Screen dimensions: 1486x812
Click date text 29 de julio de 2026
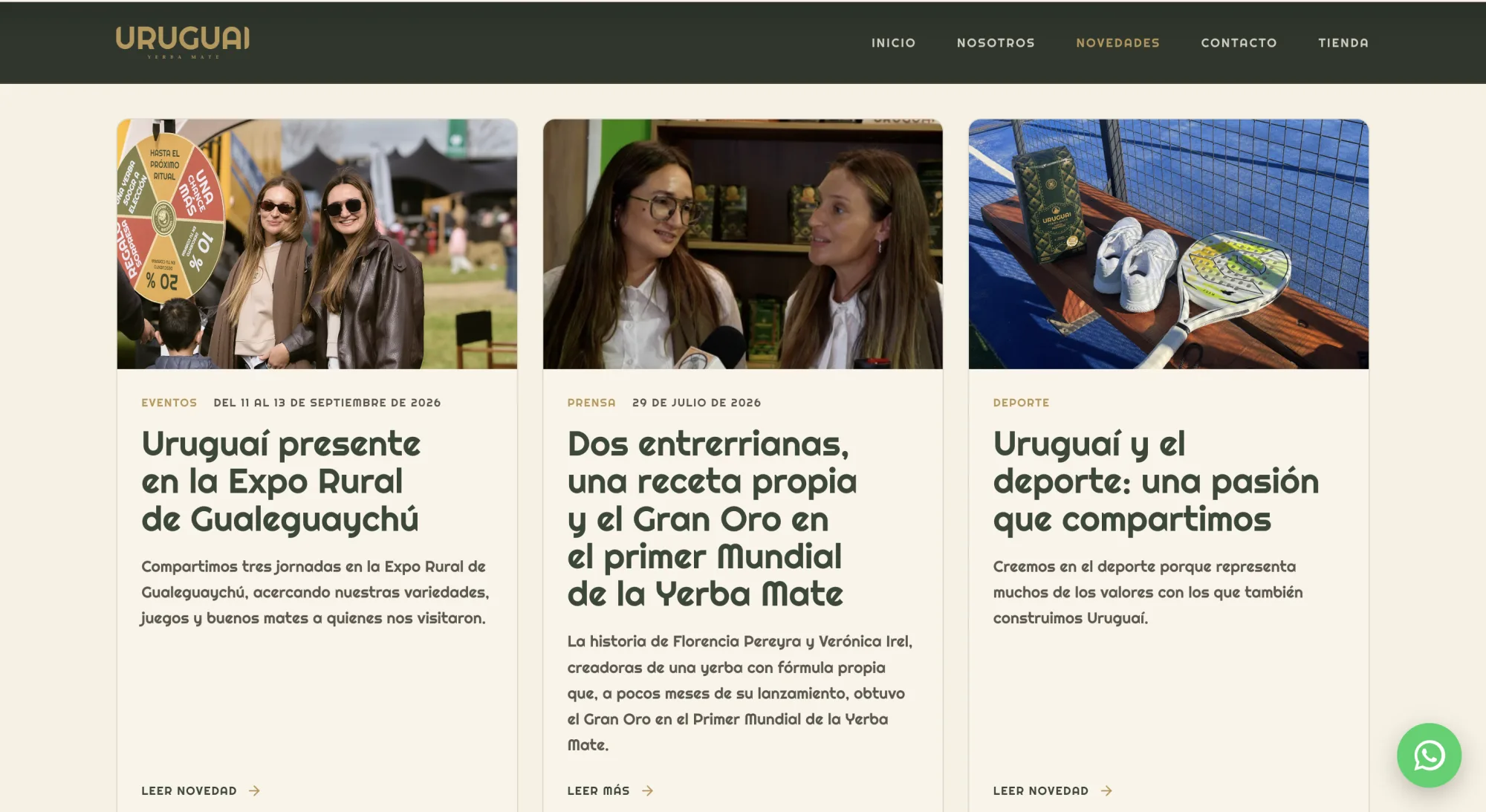696,403
